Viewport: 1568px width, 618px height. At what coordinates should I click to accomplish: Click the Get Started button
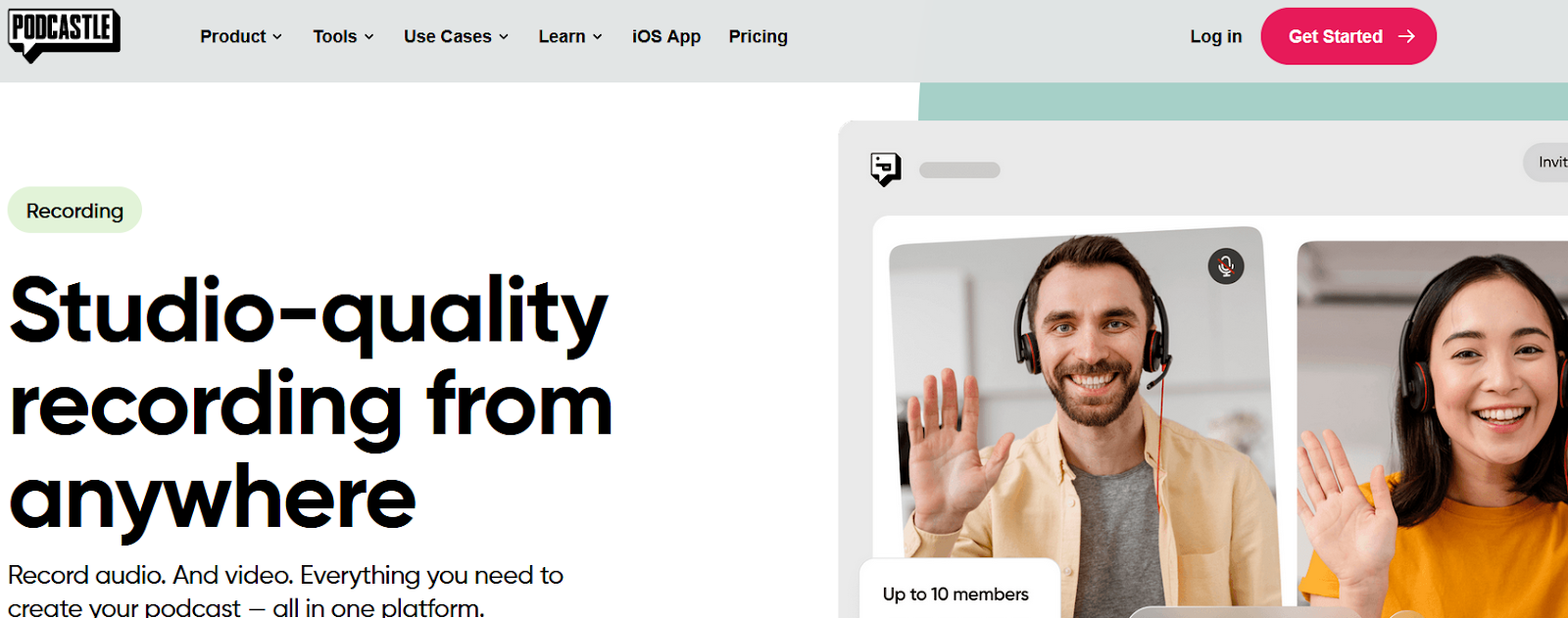(x=1348, y=36)
